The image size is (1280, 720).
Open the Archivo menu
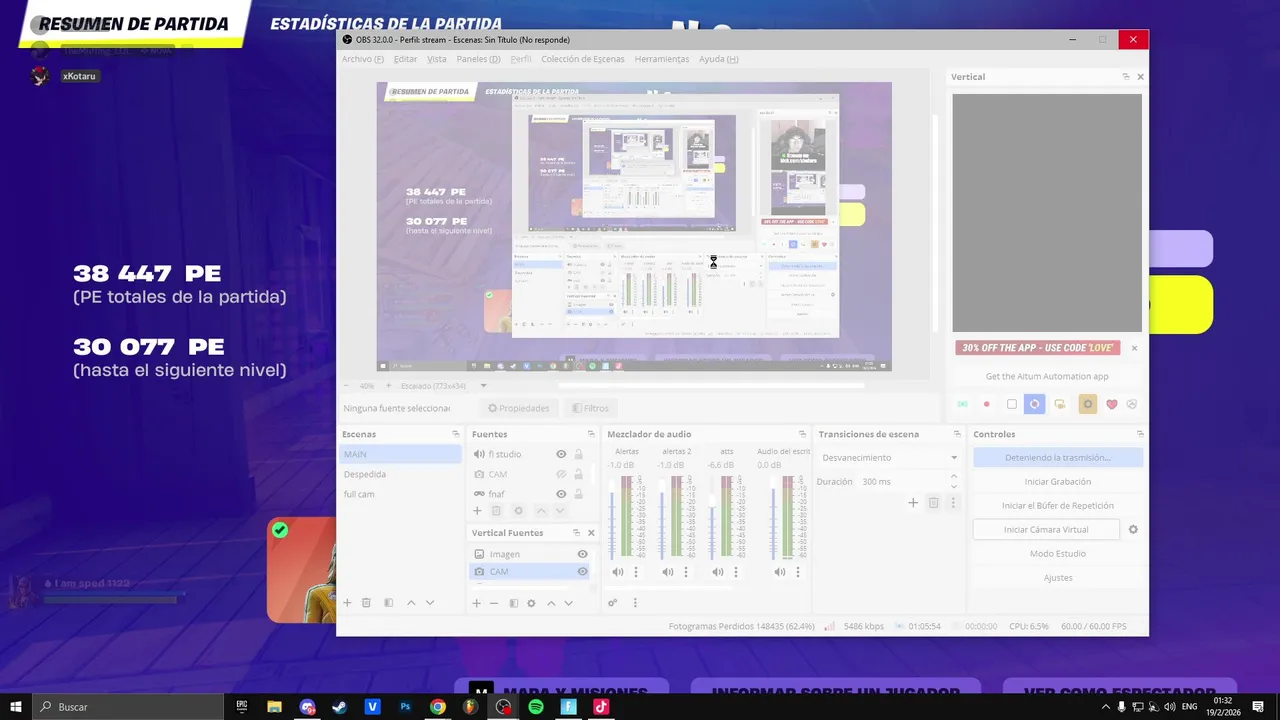(x=362, y=59)
